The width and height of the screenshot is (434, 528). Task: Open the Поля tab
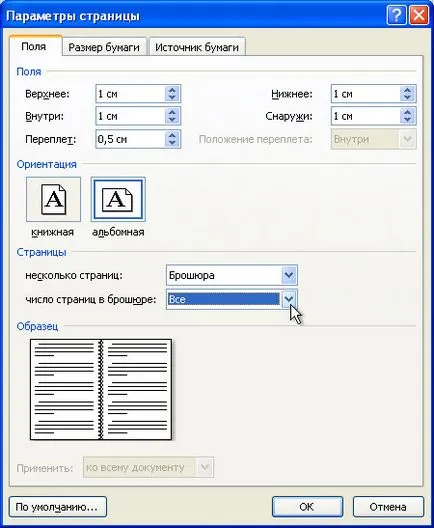click(x=34, y=46)
